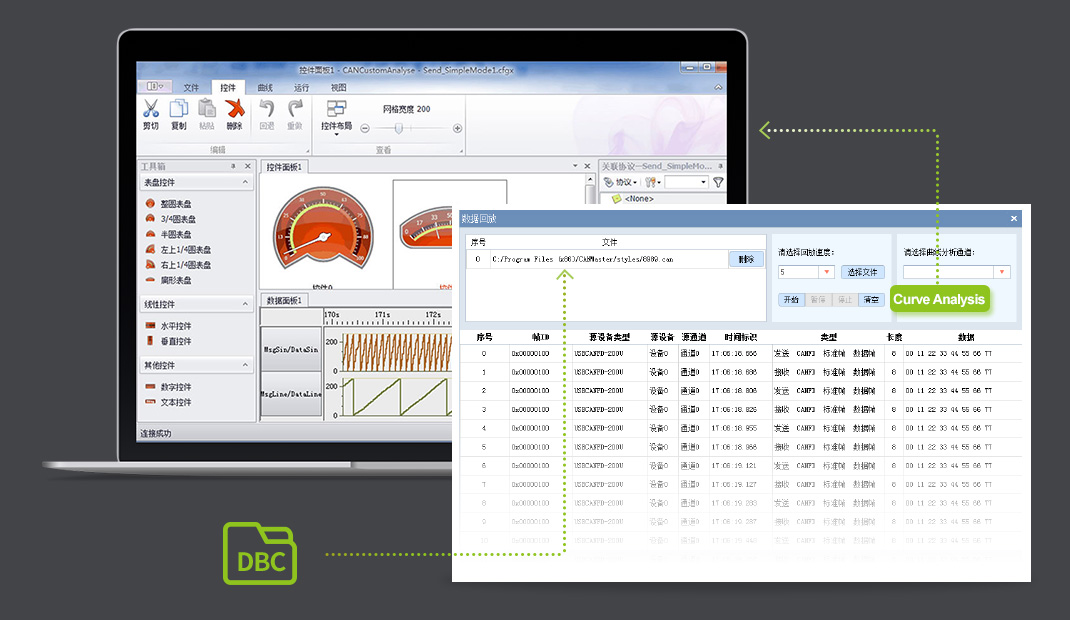Select the 水平控件 horizontal control

[175, 326]
